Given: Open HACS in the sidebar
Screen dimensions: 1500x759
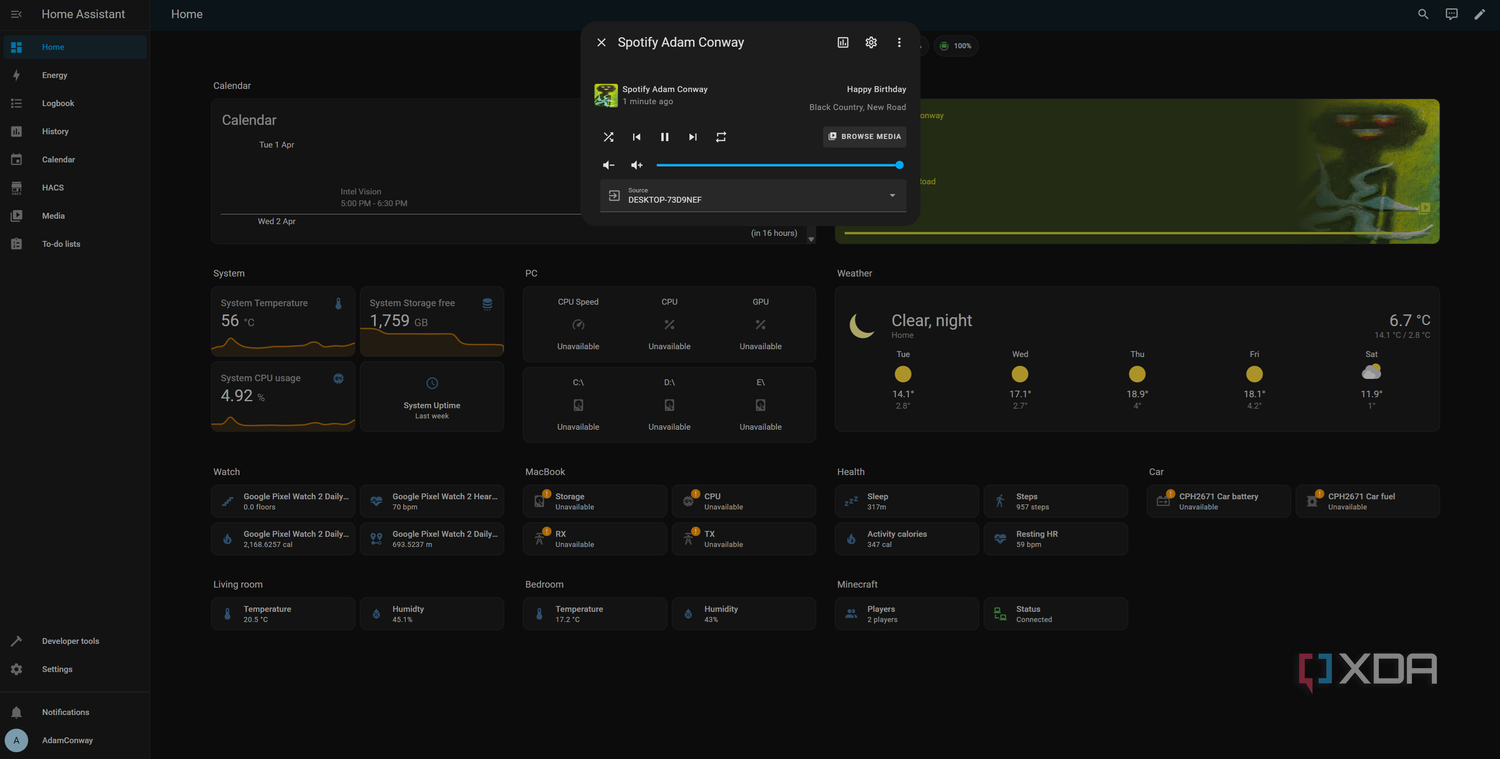Looking at the screenshot, I should [x=75, y=187].
